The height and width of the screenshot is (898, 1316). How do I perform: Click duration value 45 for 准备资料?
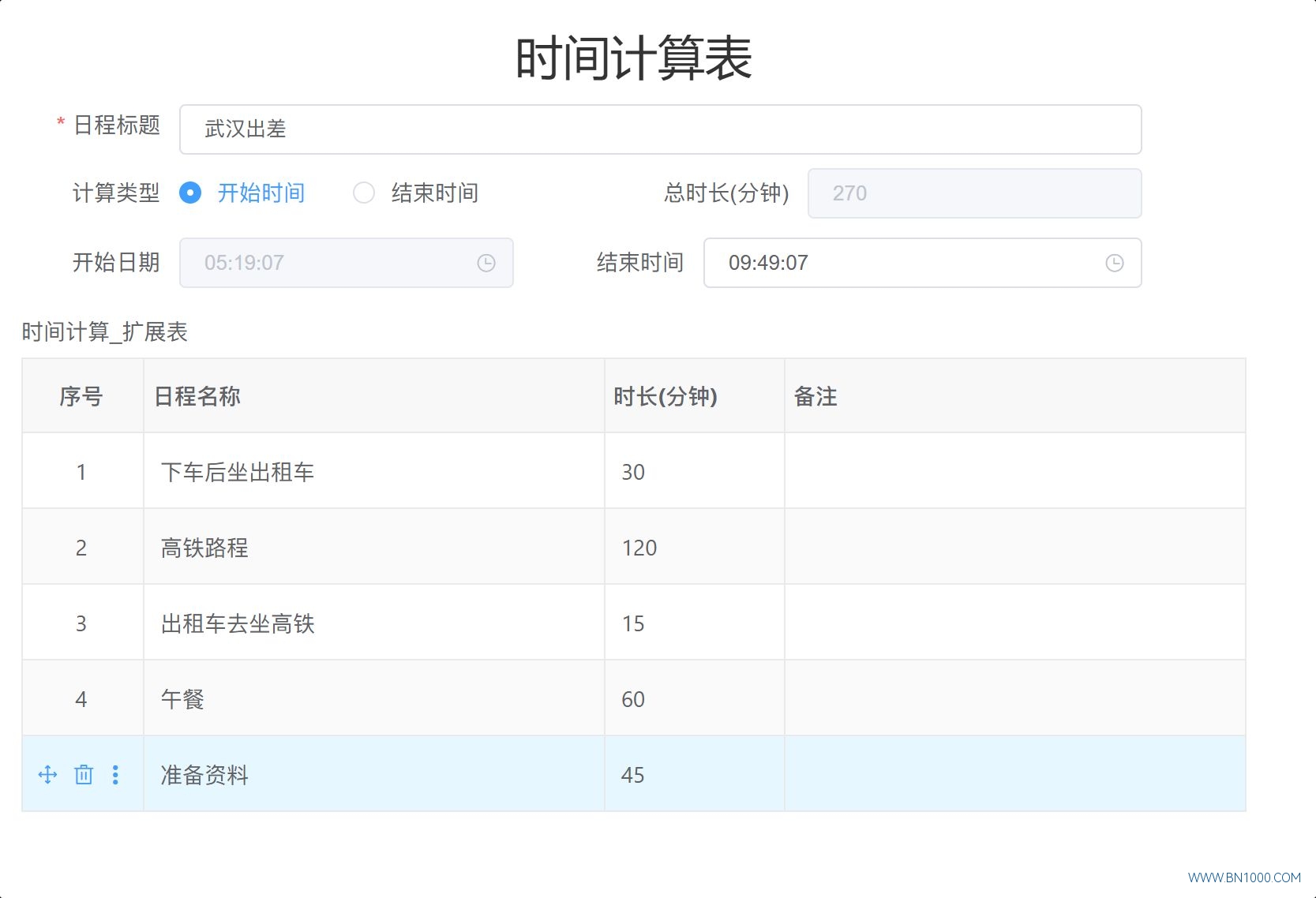633,775
